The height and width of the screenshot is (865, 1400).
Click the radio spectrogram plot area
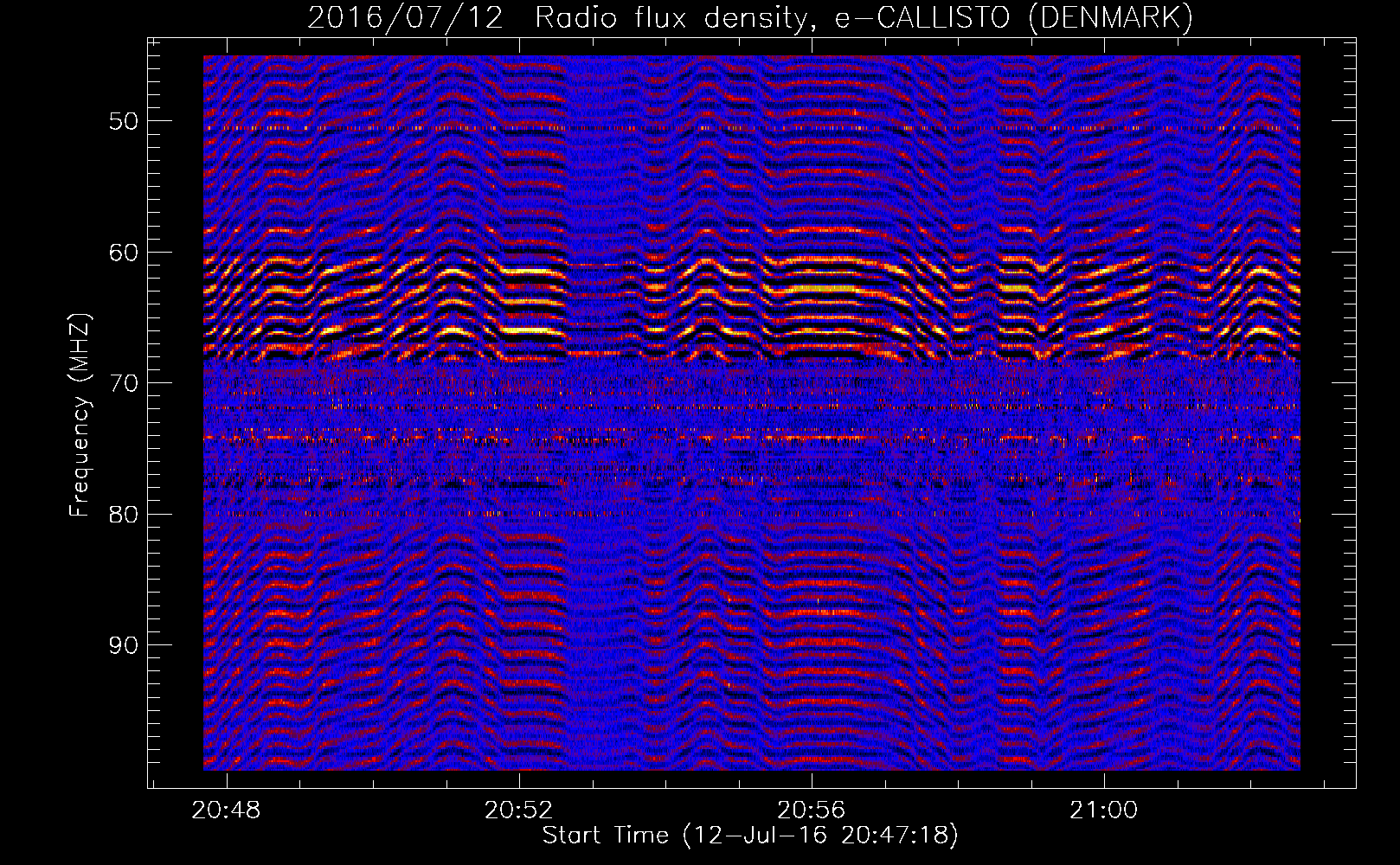click(752, 413)
